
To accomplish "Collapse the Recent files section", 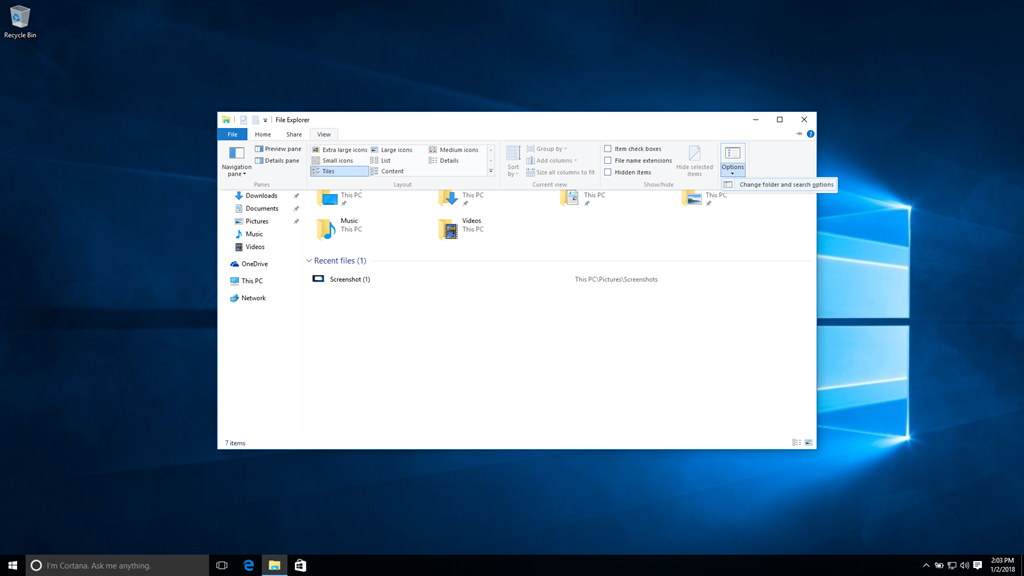I will [x=309, y=261].
